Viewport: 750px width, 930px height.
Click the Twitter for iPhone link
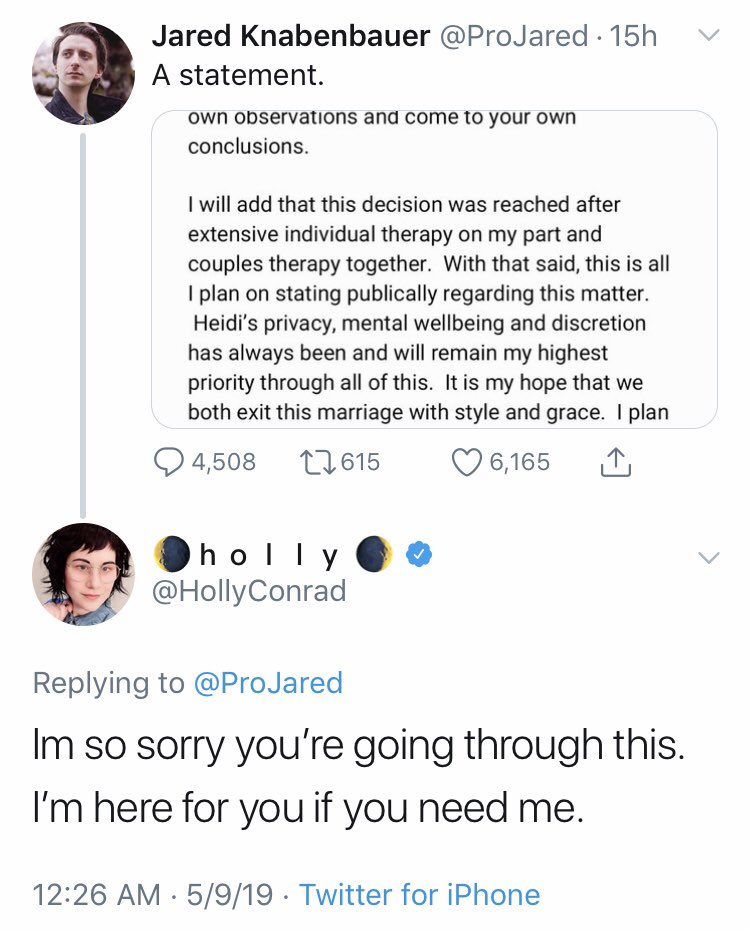click(x=420, y=894)
